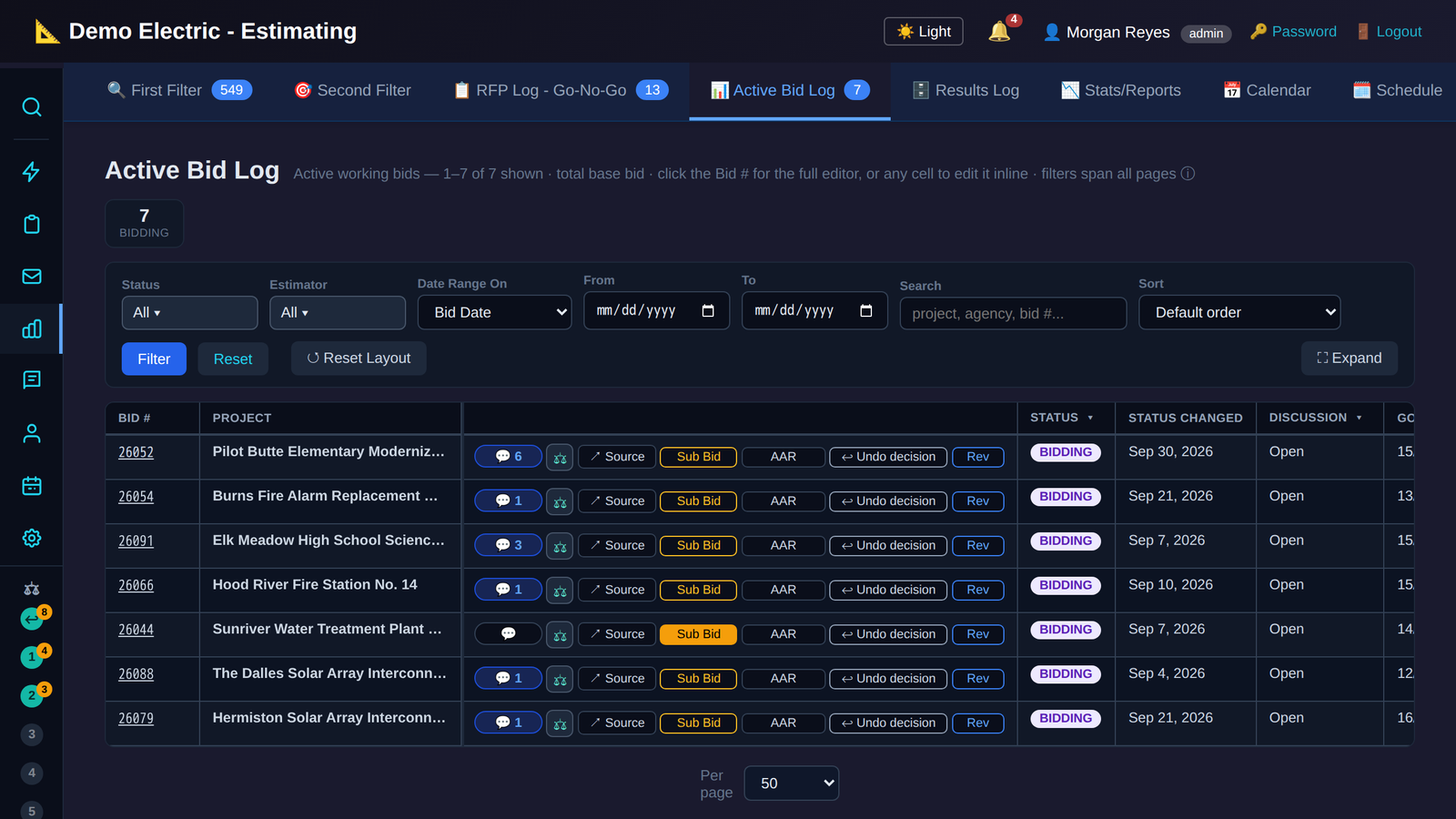Click the scales icon in the sidebar
The height and width of the screenshot is (819, 1456).
pos(31,589)
